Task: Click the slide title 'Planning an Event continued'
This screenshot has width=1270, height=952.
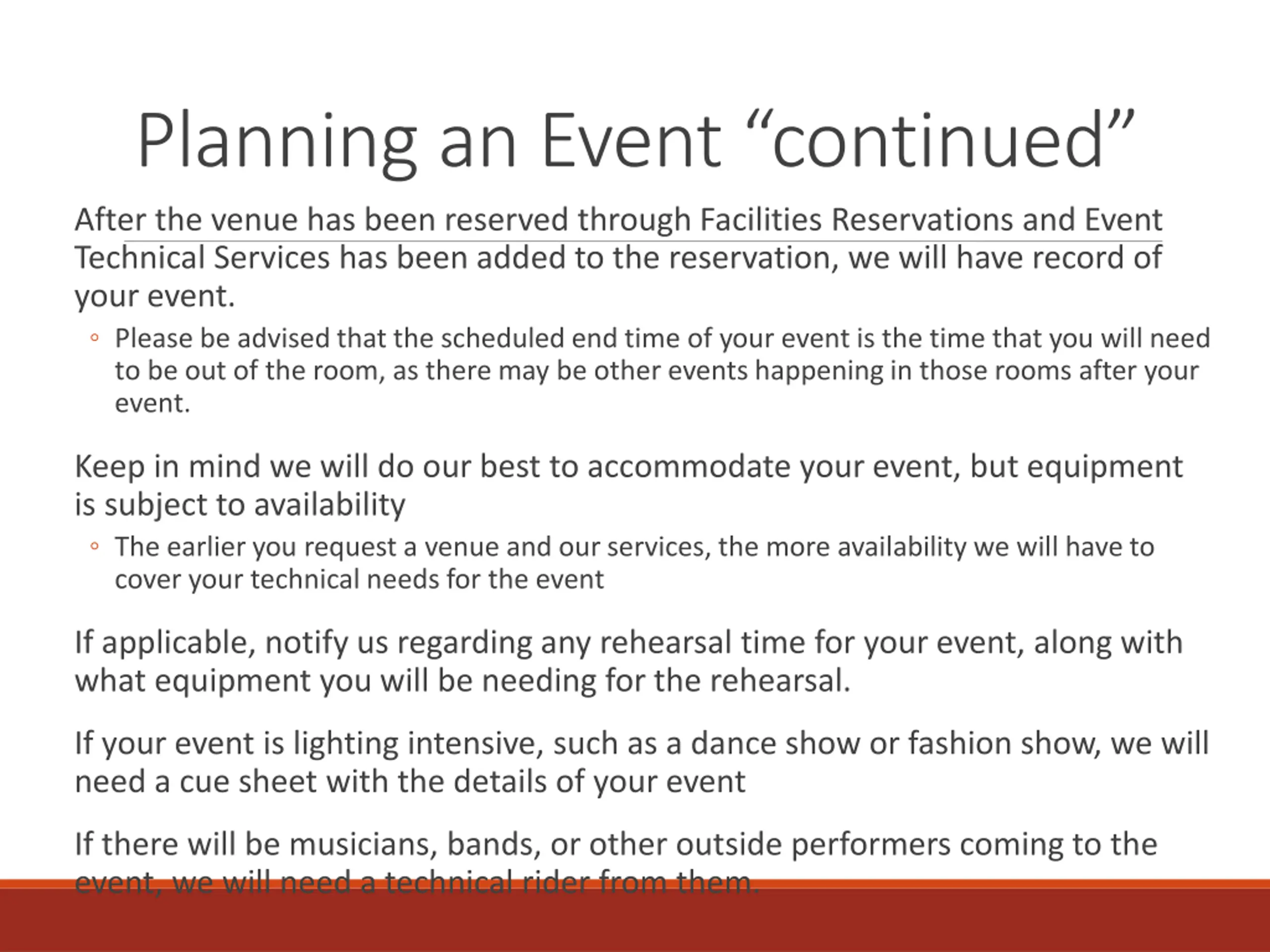Action: pos(635,141)
